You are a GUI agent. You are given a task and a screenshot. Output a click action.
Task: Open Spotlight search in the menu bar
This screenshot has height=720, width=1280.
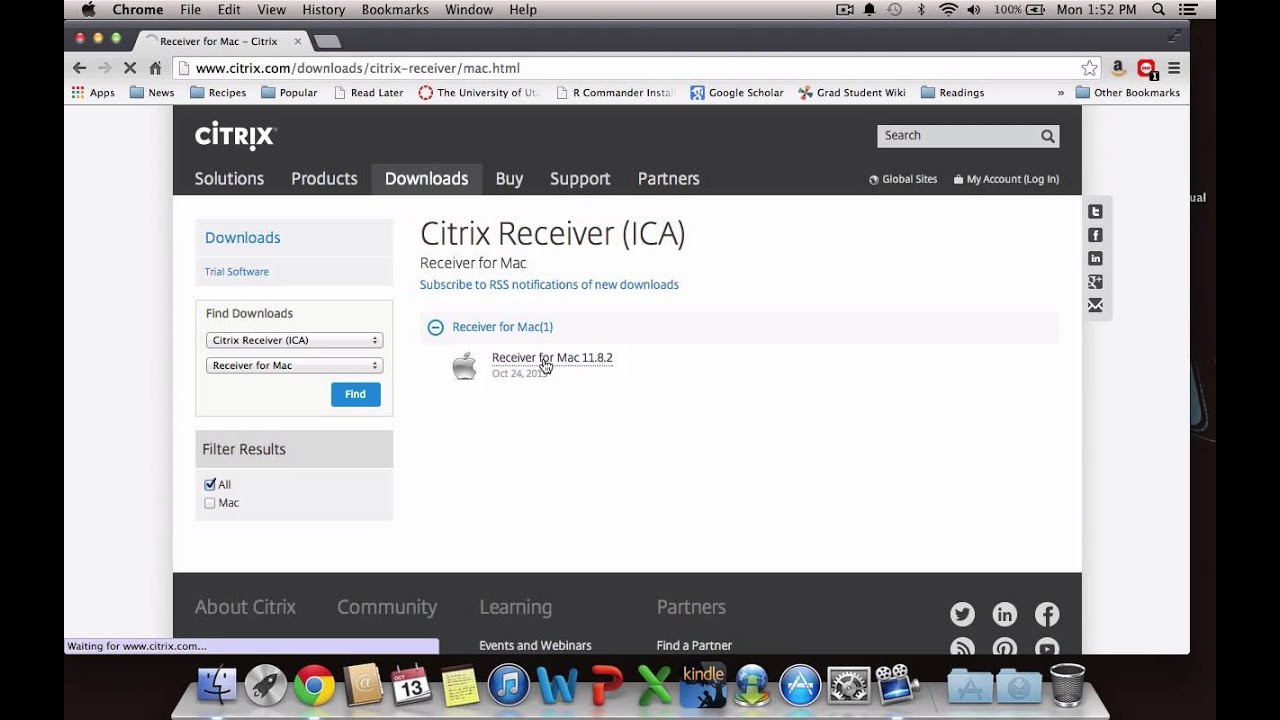[1159, 10]
